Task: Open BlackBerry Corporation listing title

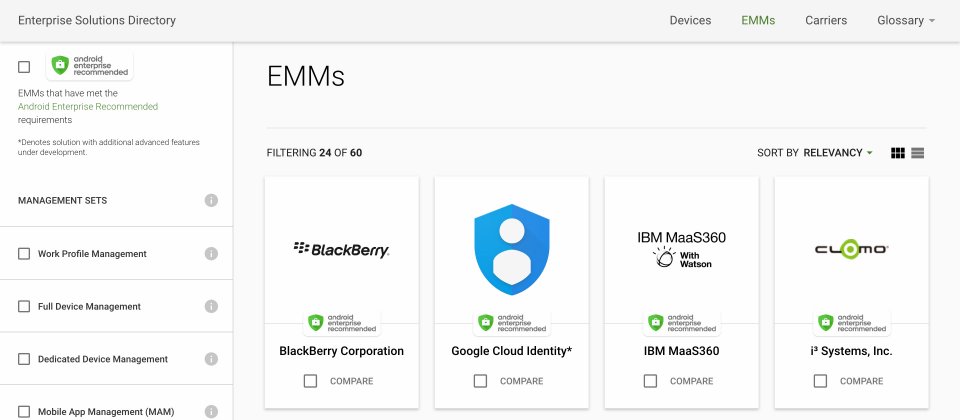Action: click(342, 351)
